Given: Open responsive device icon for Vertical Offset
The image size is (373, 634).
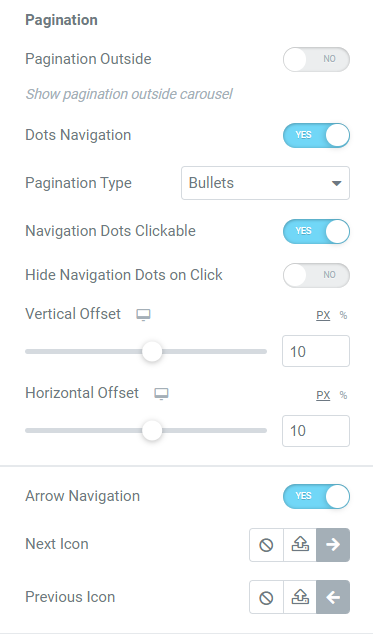Looking at the screenshot, I should [143, 315].
